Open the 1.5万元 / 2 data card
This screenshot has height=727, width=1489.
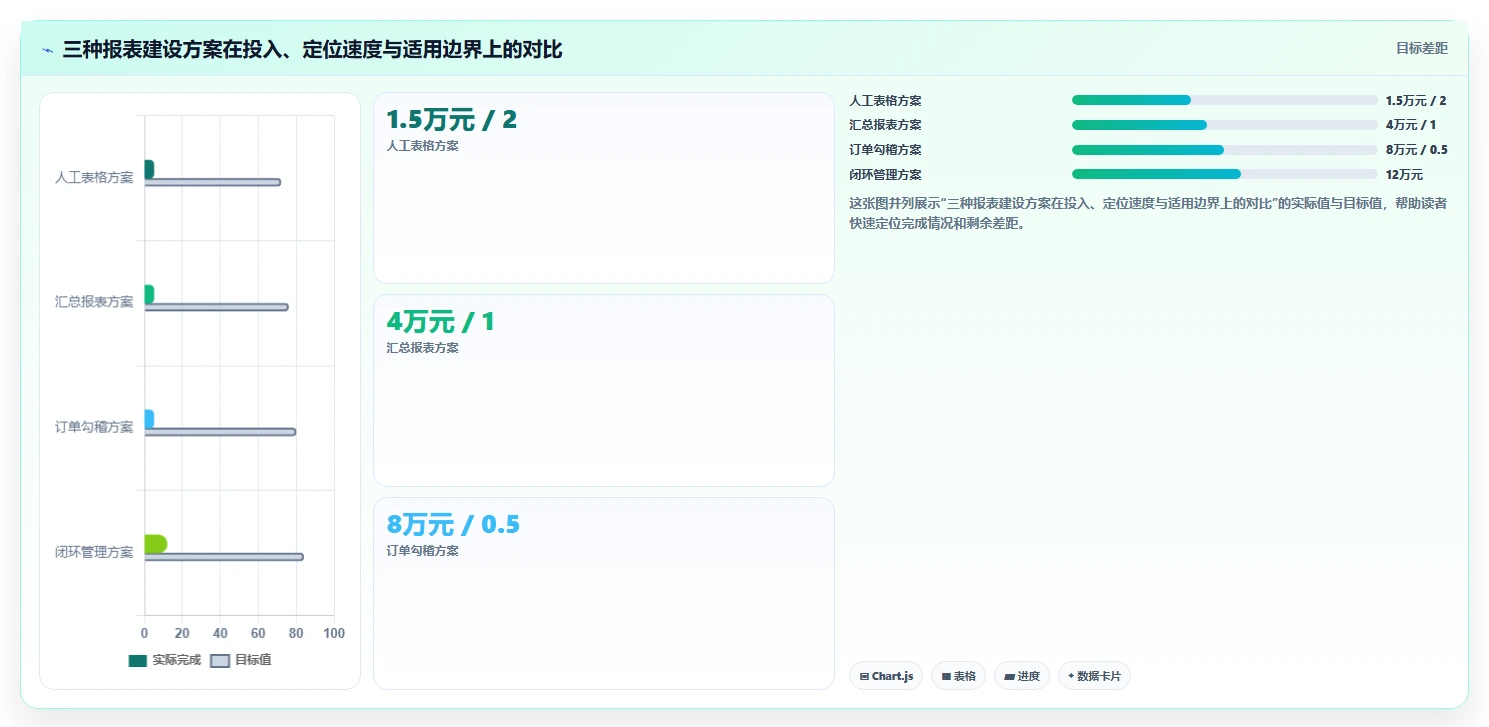click(604, 188)
